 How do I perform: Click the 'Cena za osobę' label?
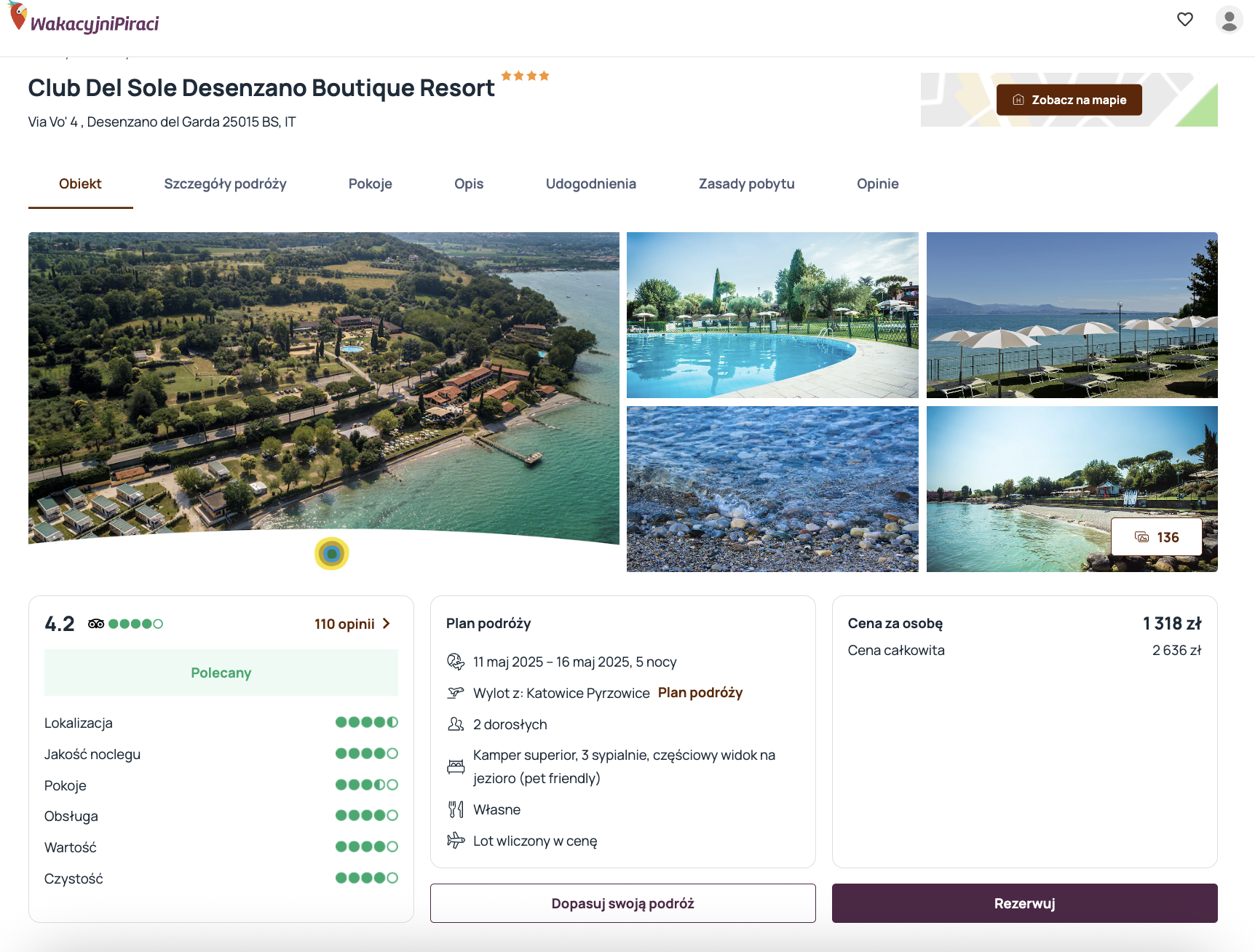[x=895, y=624]
